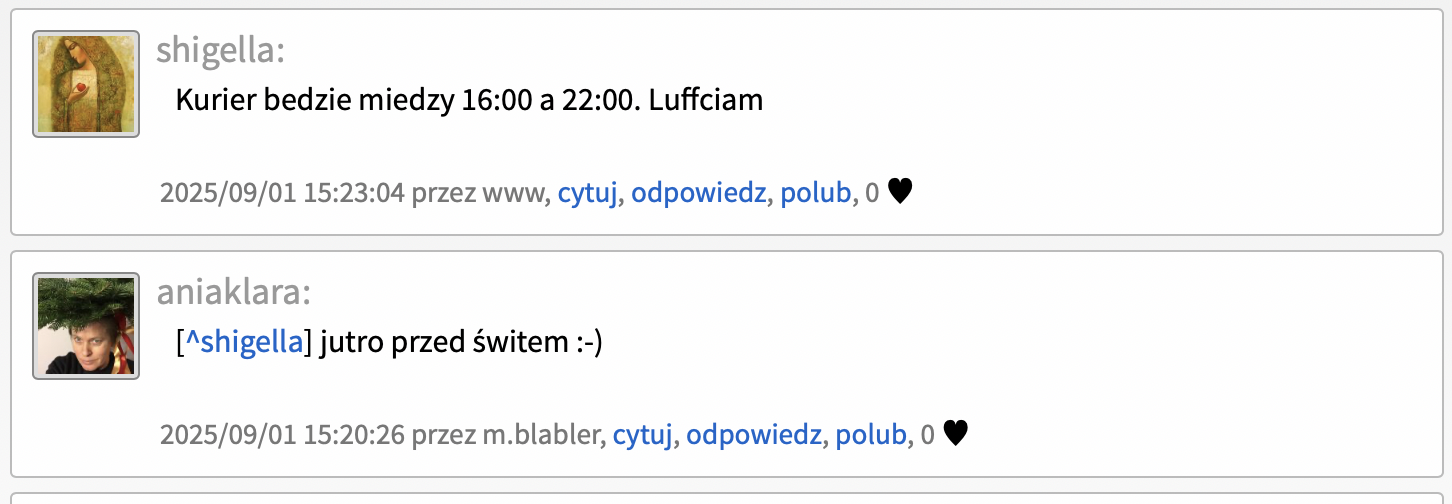This screenshot has height=504, width=1452.
Task: Quote shigella's post with cytuj
Action: [586, 193]
